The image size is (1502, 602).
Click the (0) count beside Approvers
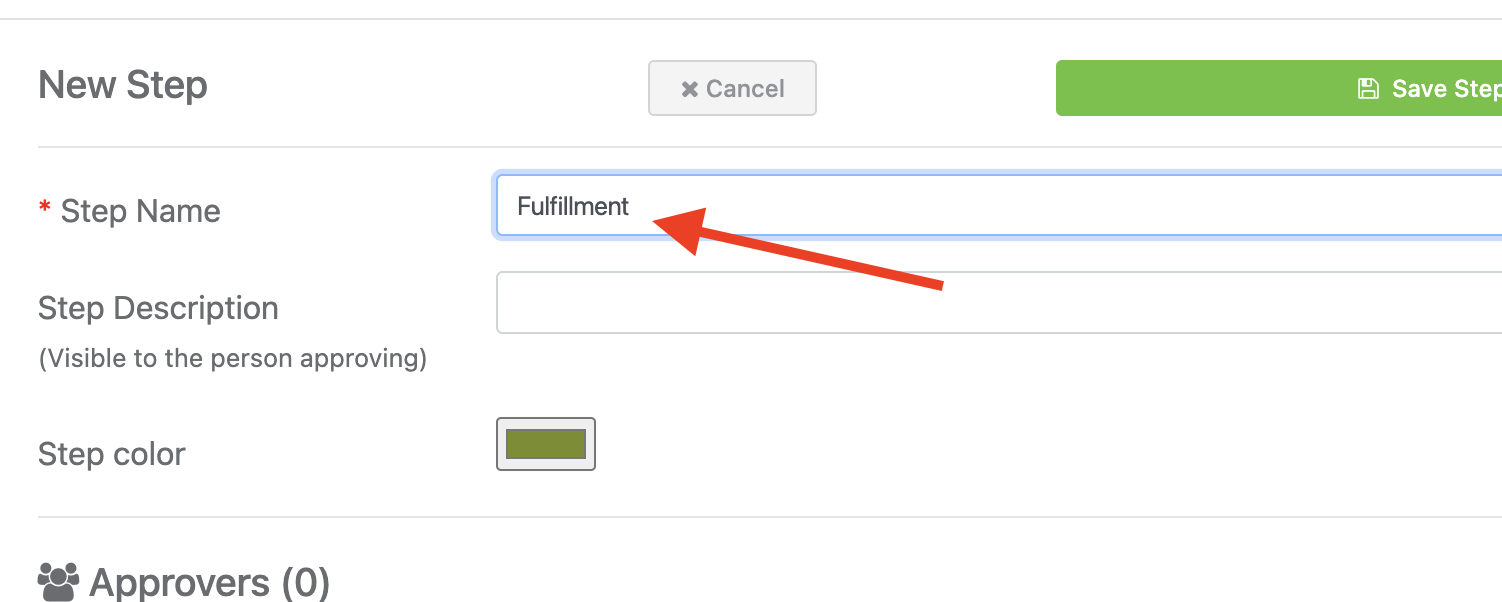(x=305, y=582)
